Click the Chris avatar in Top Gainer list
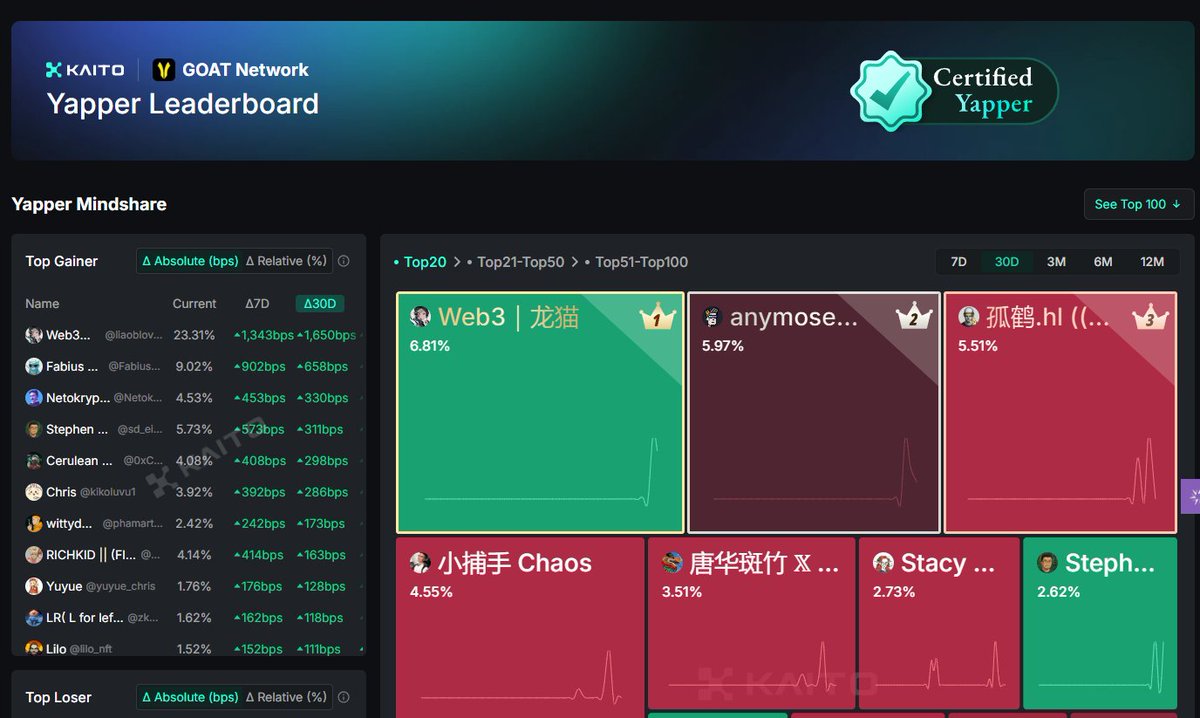The height and width of the screenshot is (718, 1200). 34,492
